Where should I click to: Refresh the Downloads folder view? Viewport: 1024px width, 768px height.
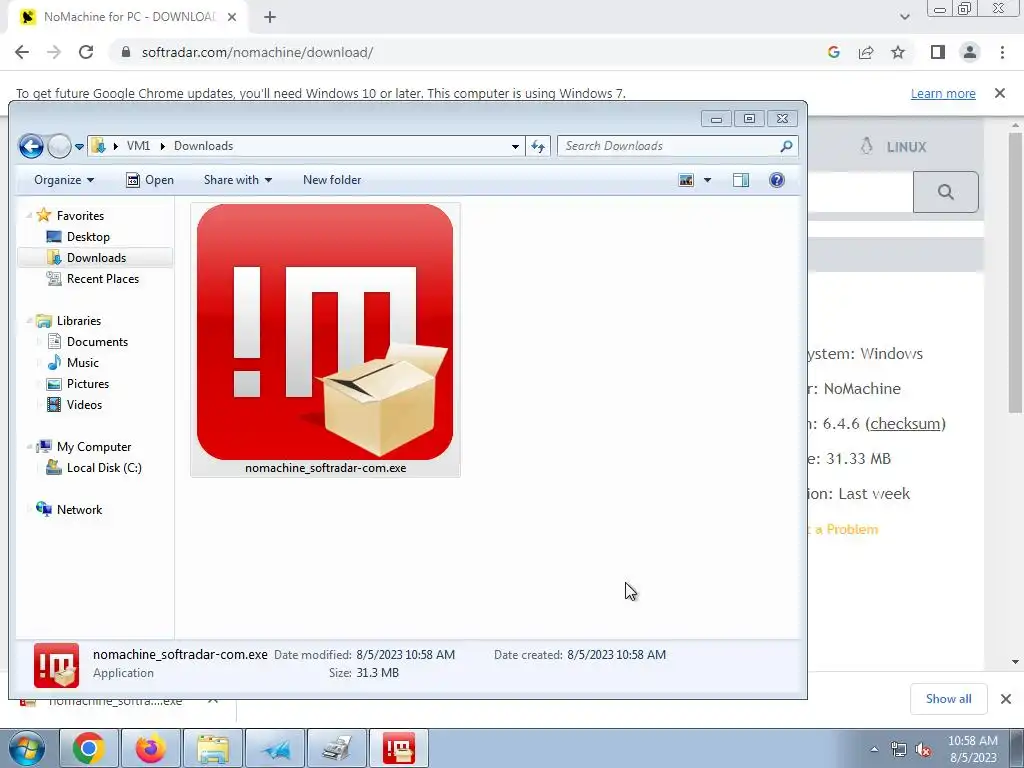pyautogui.click(x=537, y=146)
